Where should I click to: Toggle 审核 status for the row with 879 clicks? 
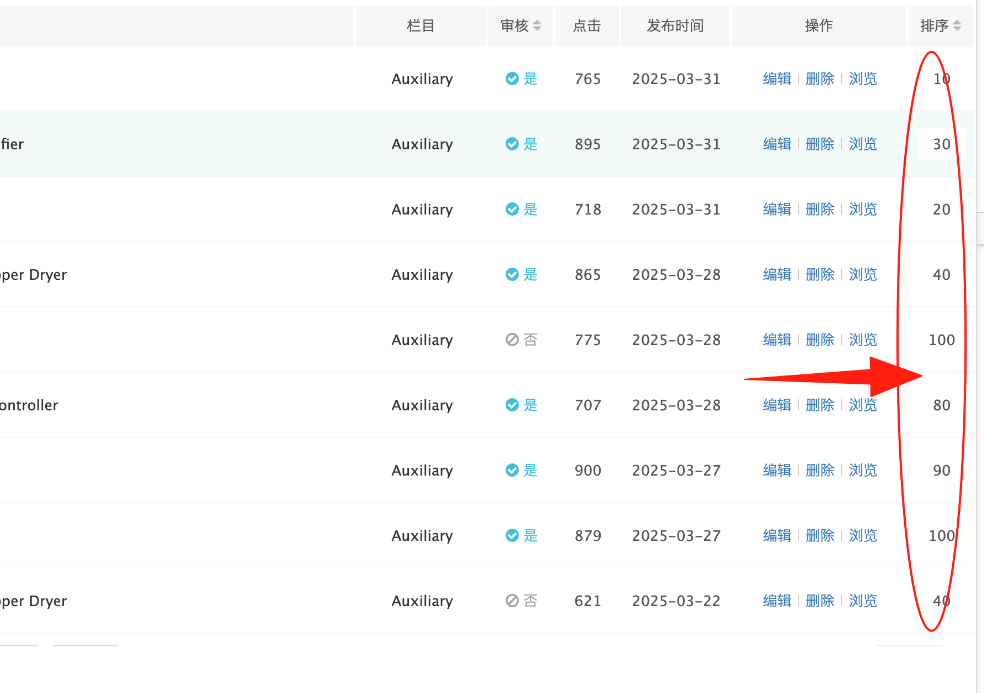click(521, 535)
